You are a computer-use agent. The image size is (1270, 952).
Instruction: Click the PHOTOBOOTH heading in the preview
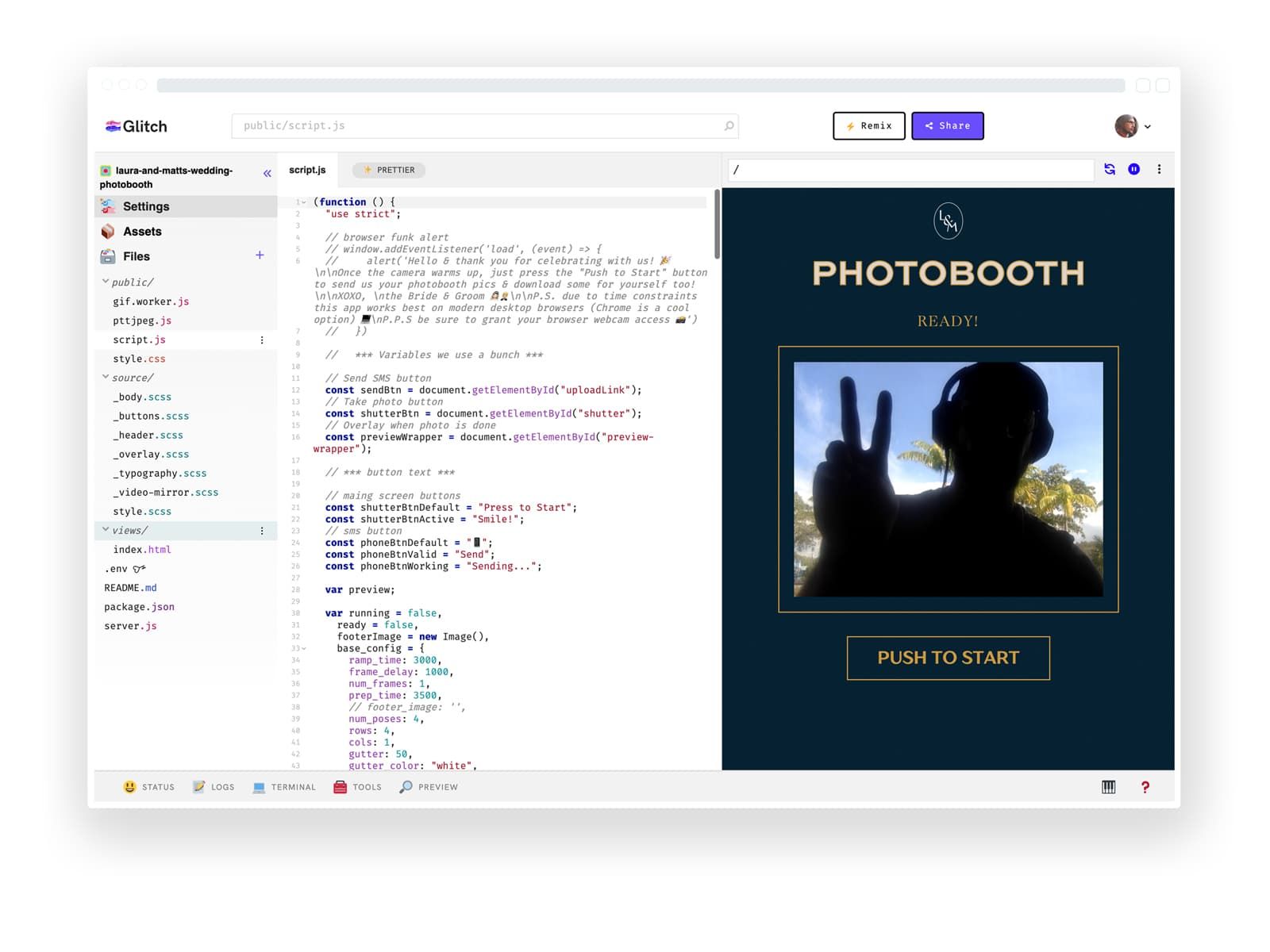pyautogui.click(x=948, y=274)
